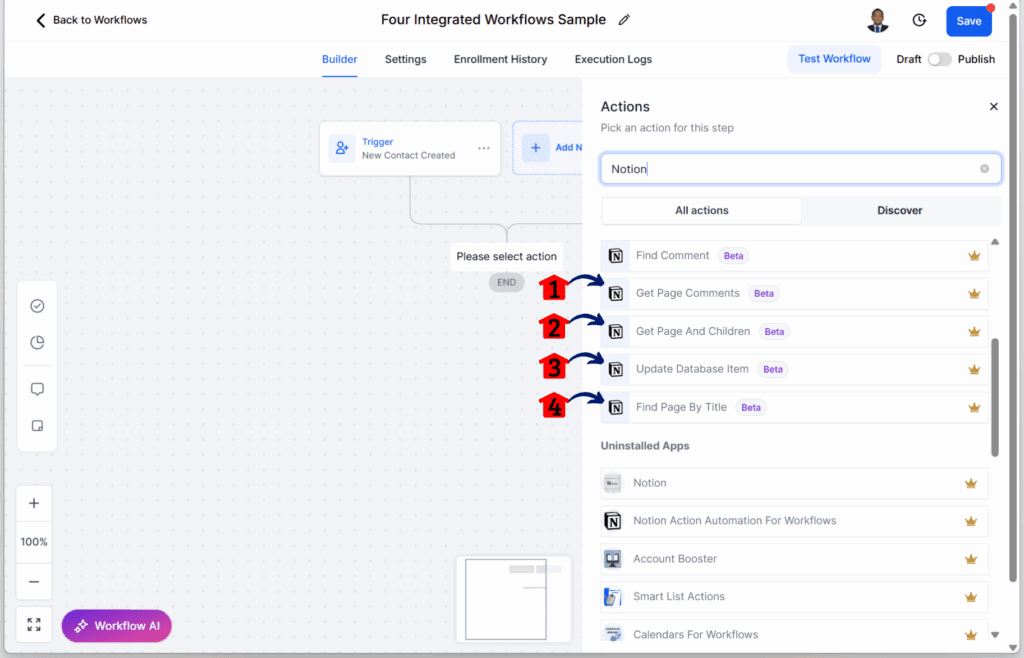Choose the Get Page Comments action

(x=794, y=294)
